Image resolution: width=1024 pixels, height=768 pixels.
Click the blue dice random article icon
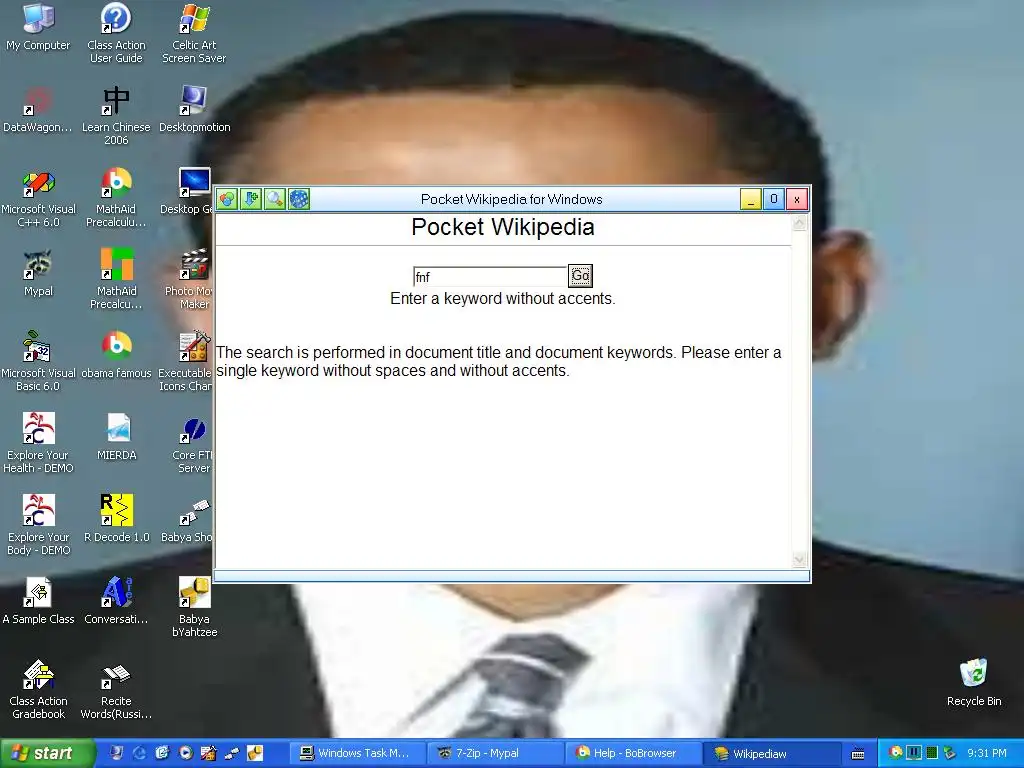pyautogui.click(x=299, y=199)
